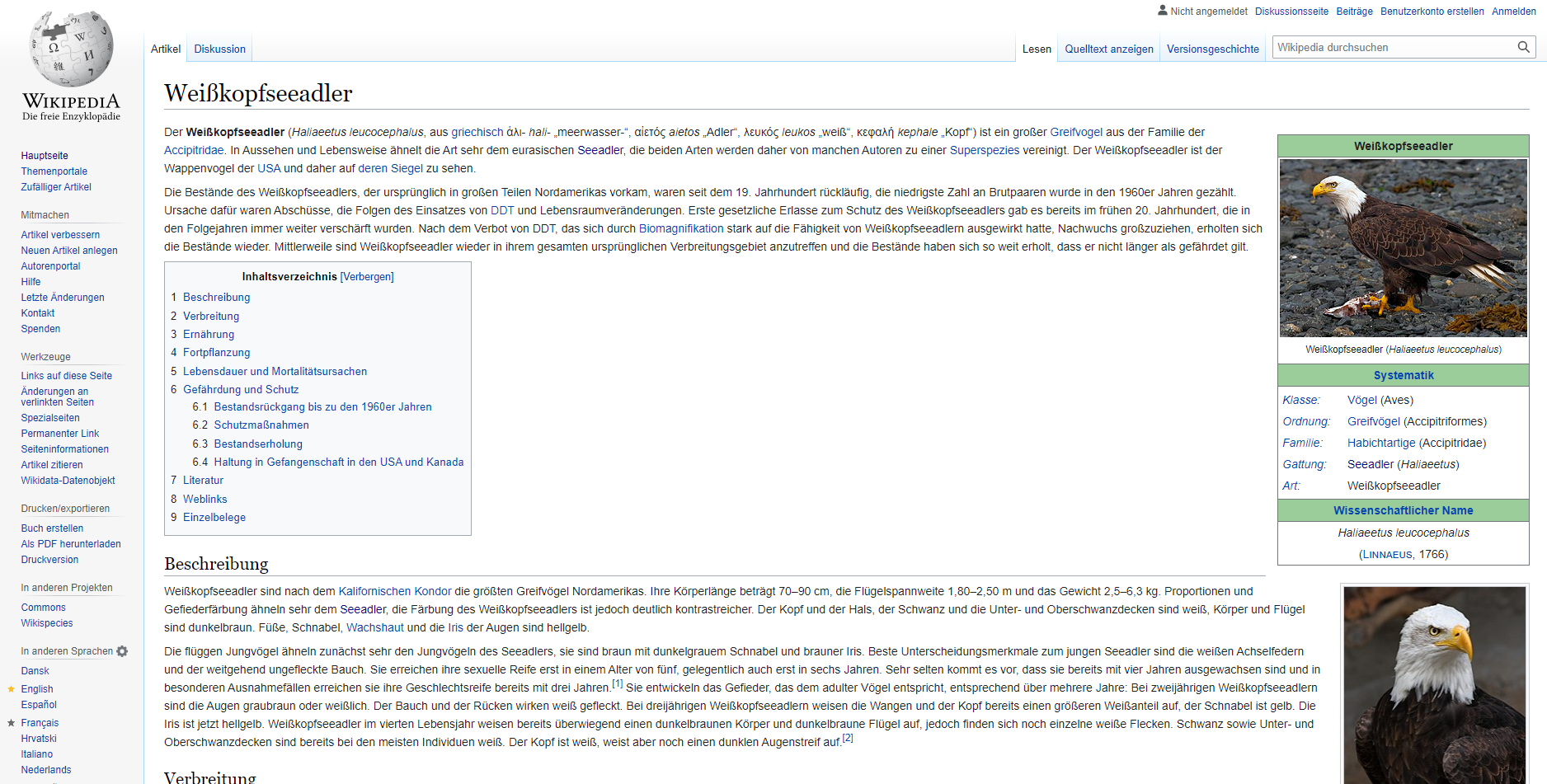Click Neuen Artikel anlegen

[69, 251]
